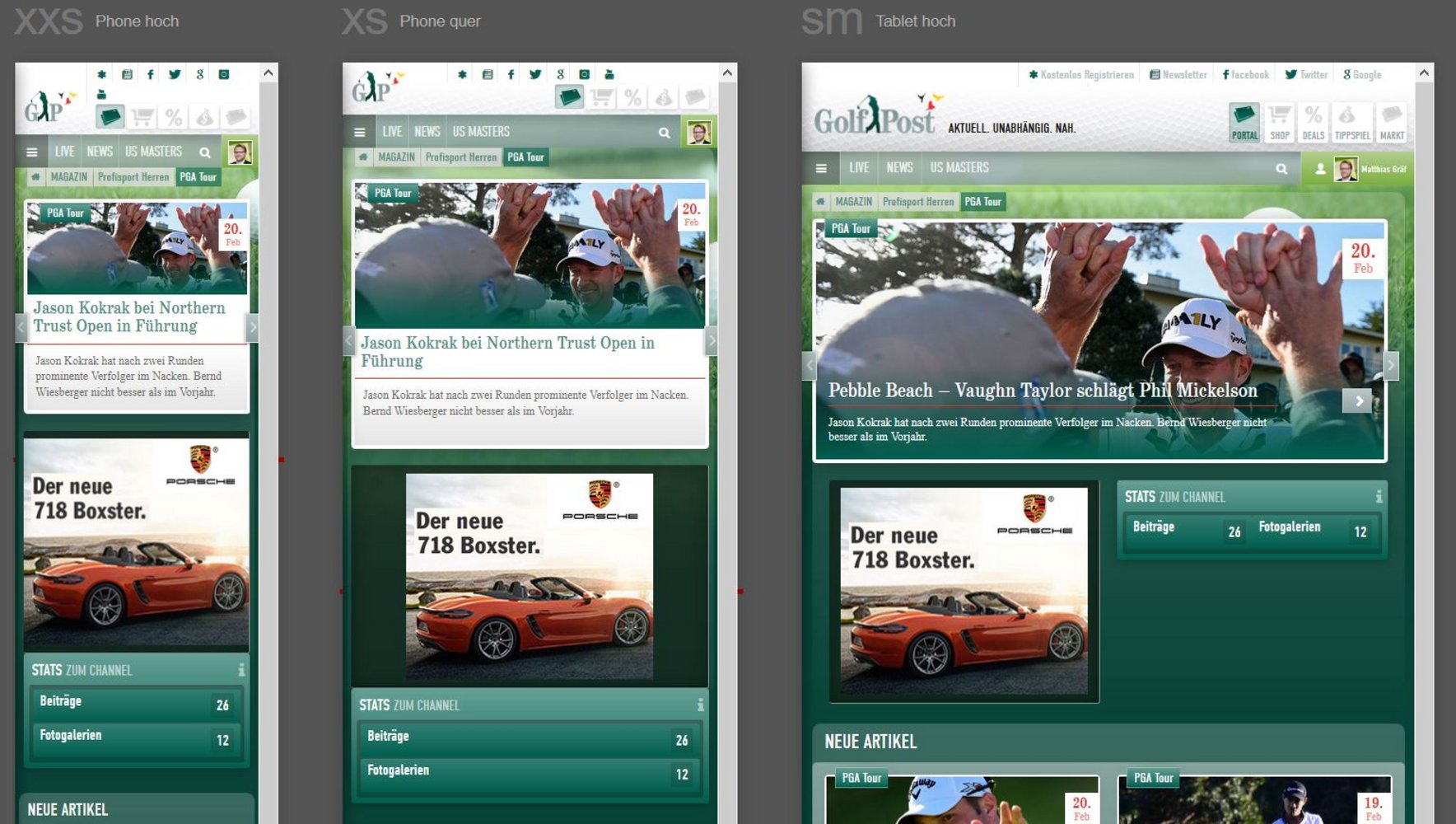Go to previous slide in tablet view

[809, 365]
